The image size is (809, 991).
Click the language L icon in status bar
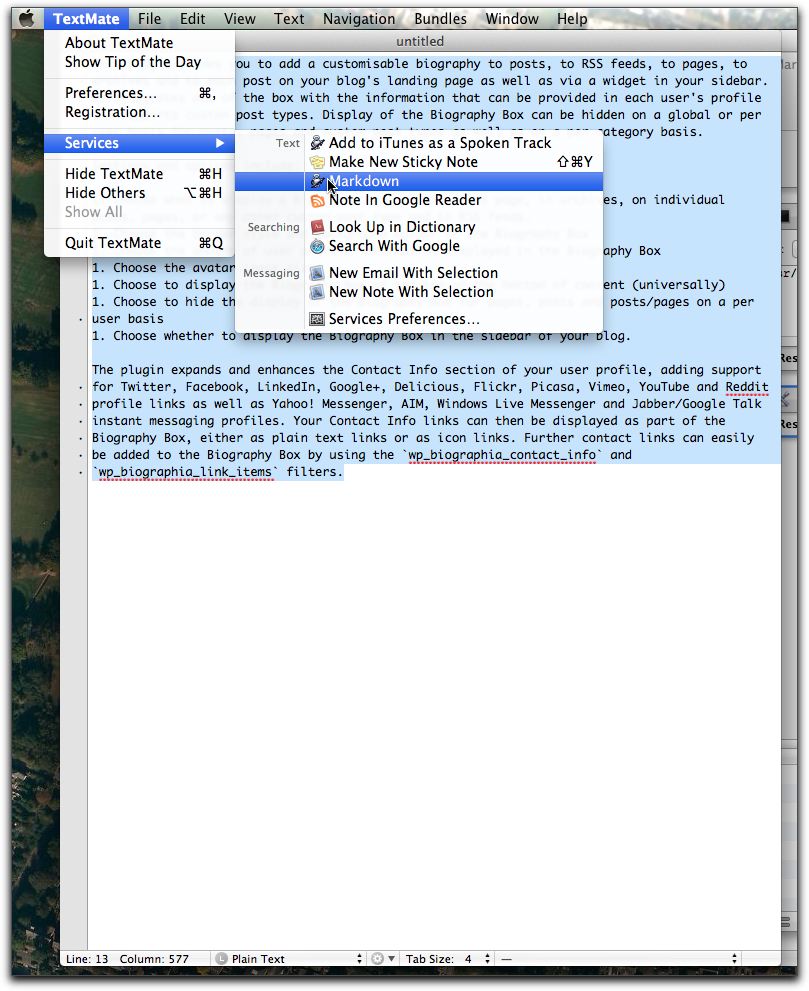pos(221,958)
